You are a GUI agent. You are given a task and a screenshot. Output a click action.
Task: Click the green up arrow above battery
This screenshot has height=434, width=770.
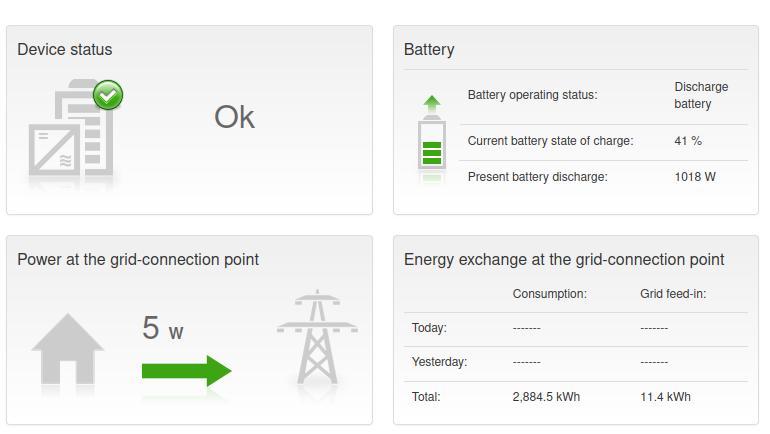click(432, 103)
